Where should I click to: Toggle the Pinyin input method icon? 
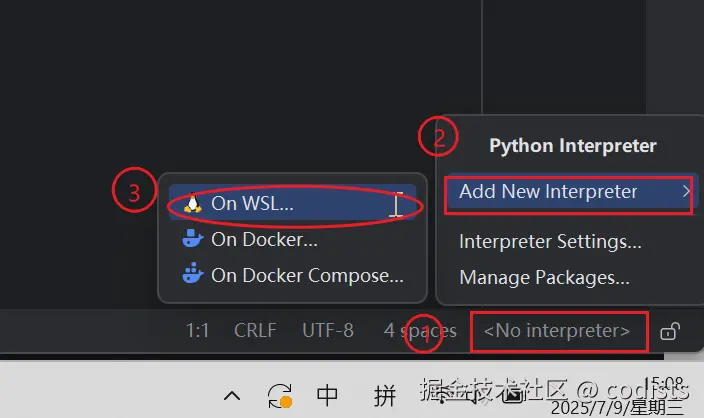(x=385, y=395)
